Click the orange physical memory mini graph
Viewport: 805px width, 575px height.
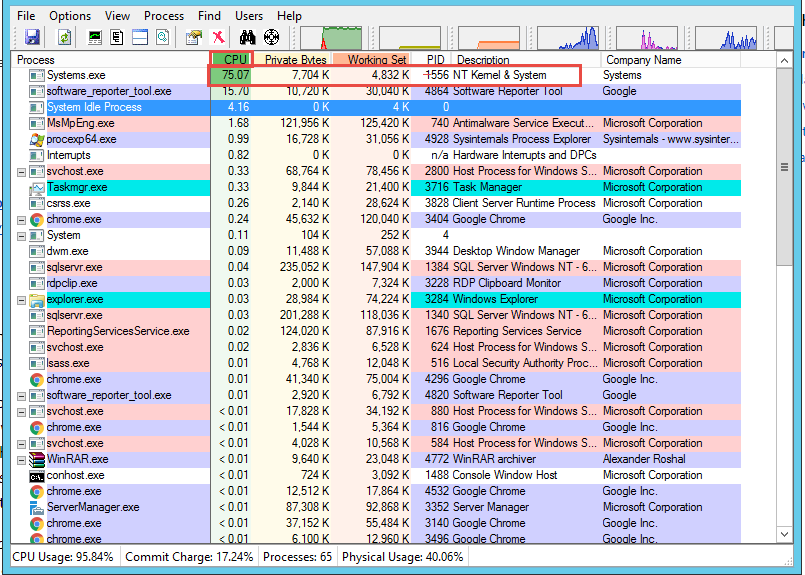[x=489, y=38]
